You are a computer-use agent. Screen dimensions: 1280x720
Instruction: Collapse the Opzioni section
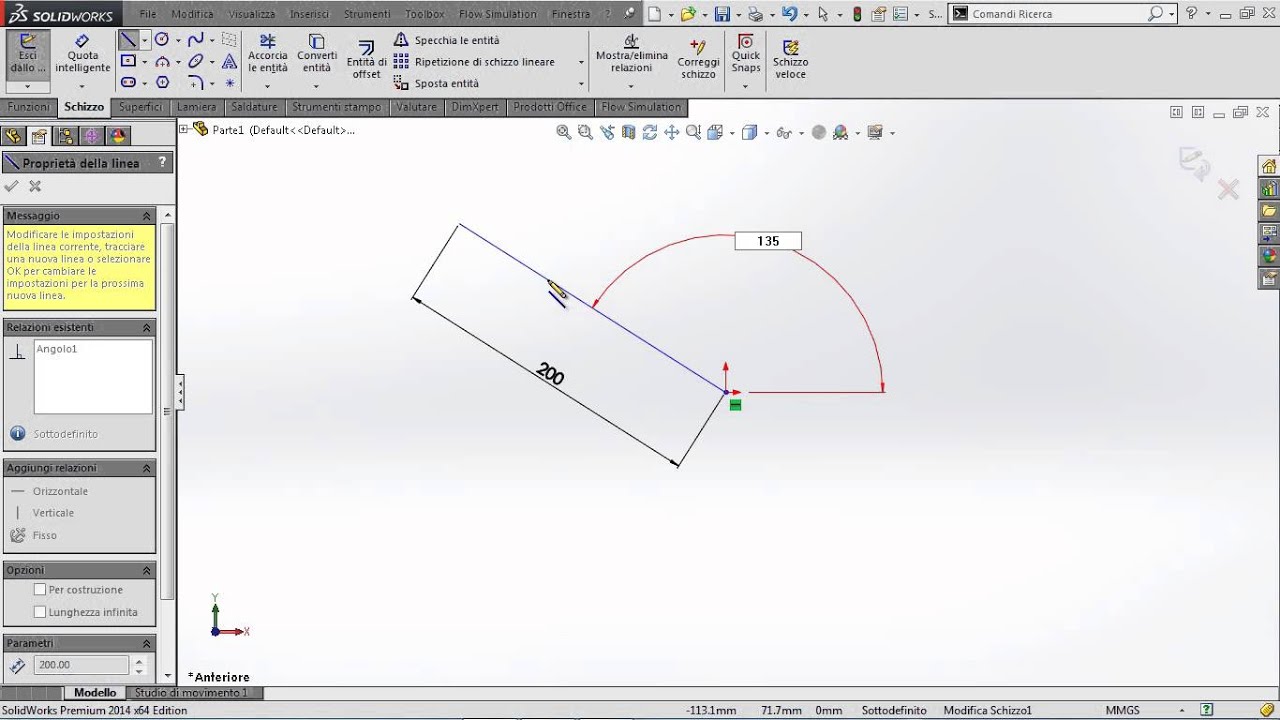pos(146,570)
